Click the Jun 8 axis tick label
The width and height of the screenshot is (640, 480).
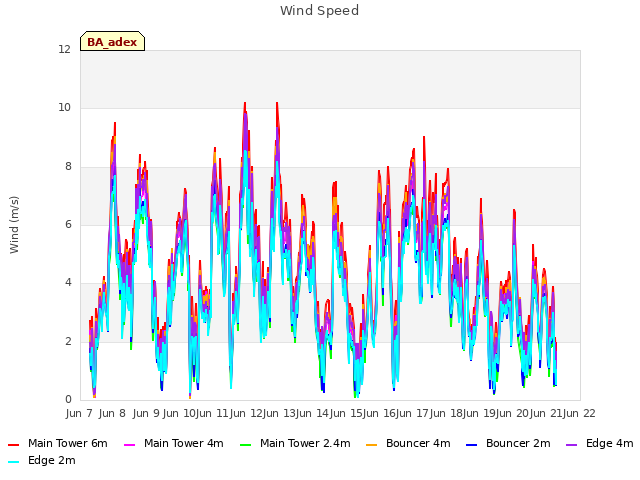(112, 413)
